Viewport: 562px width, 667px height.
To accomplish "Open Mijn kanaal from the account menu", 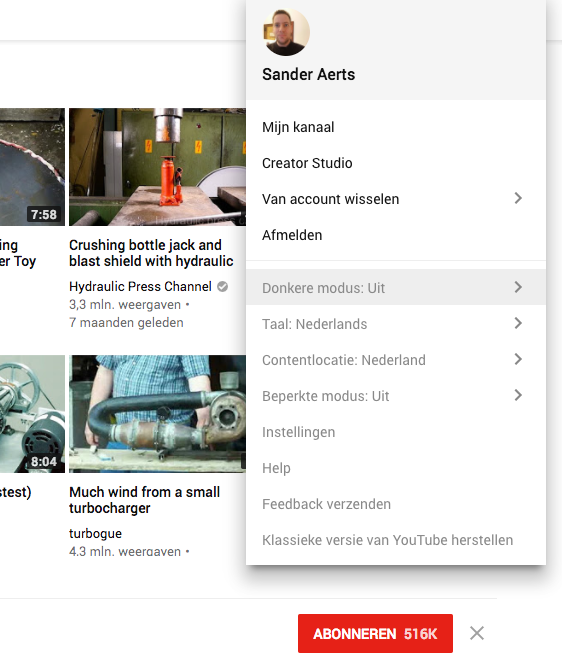I will 396,127.
